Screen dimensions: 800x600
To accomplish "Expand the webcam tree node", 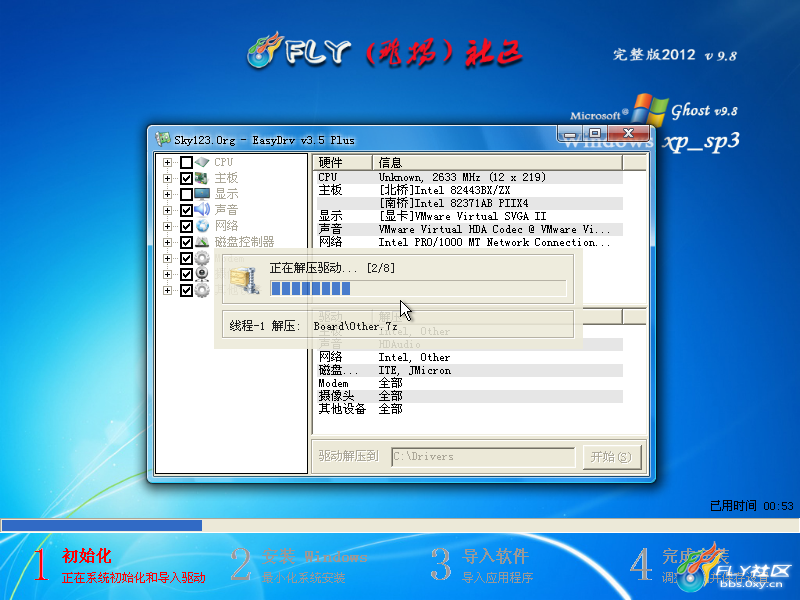I will (x=167, y=274).
